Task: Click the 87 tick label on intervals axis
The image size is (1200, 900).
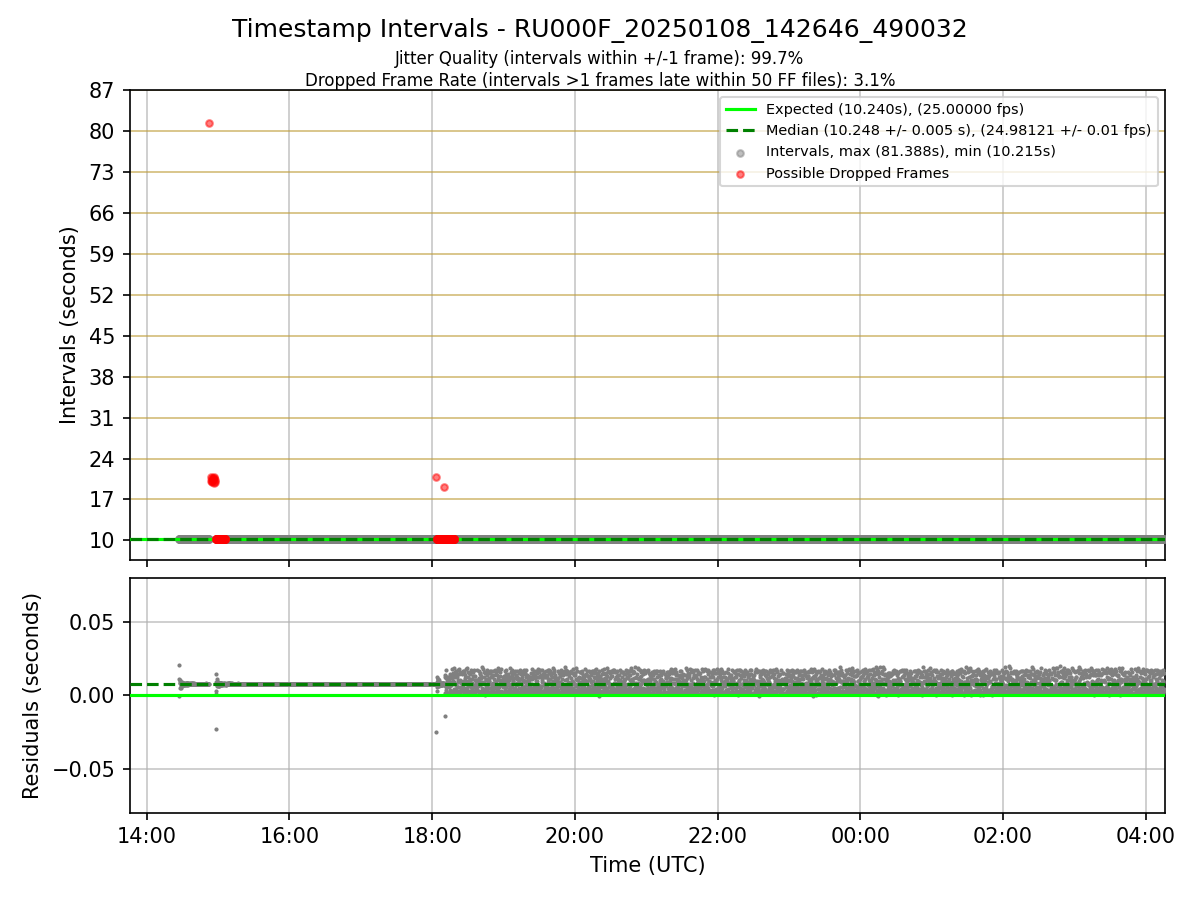Action: click(103, 90)
